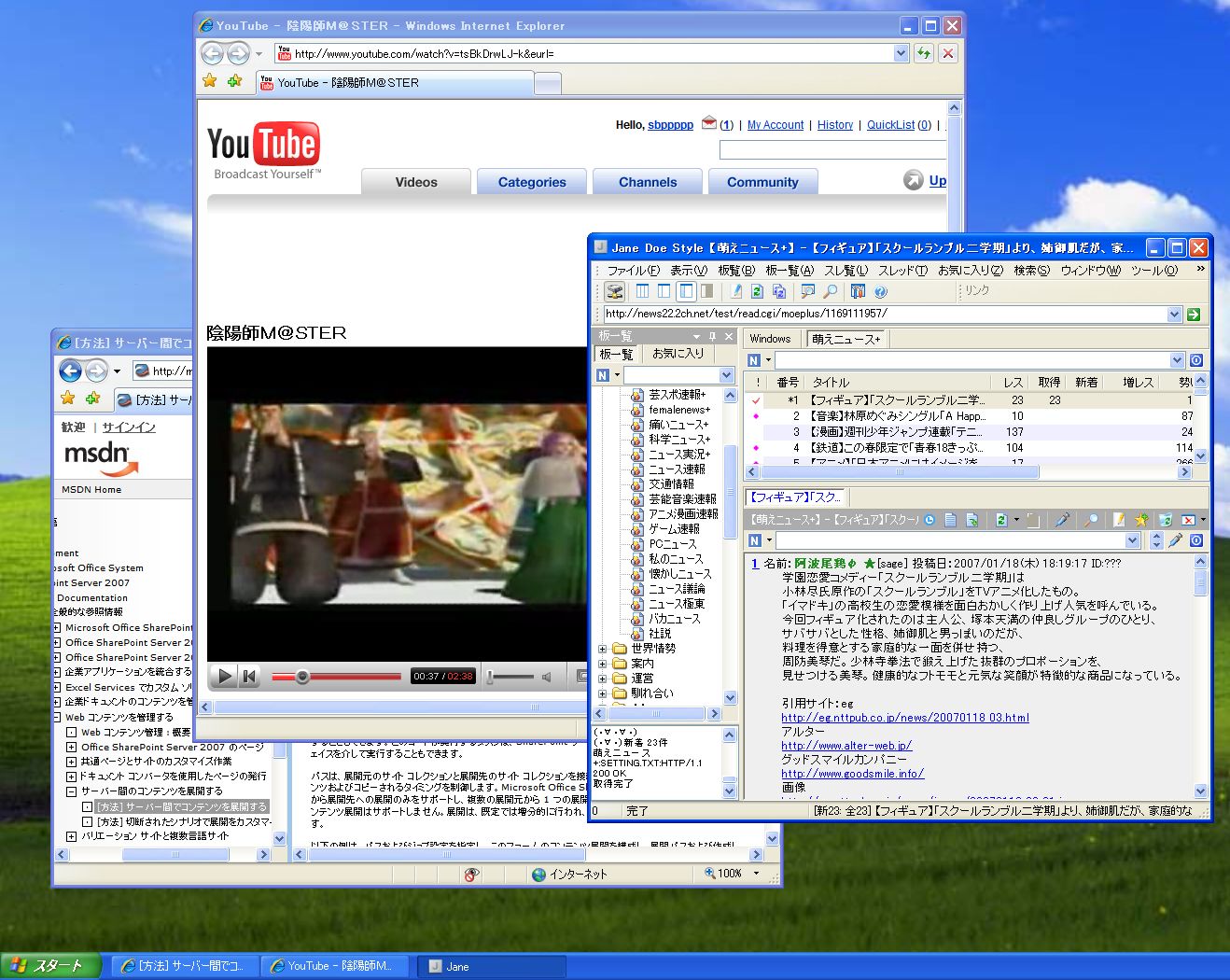Expand the 馴れ合い folder in board tree
1230x980 pixels.
pyautogui.click(x=602, y=693)
